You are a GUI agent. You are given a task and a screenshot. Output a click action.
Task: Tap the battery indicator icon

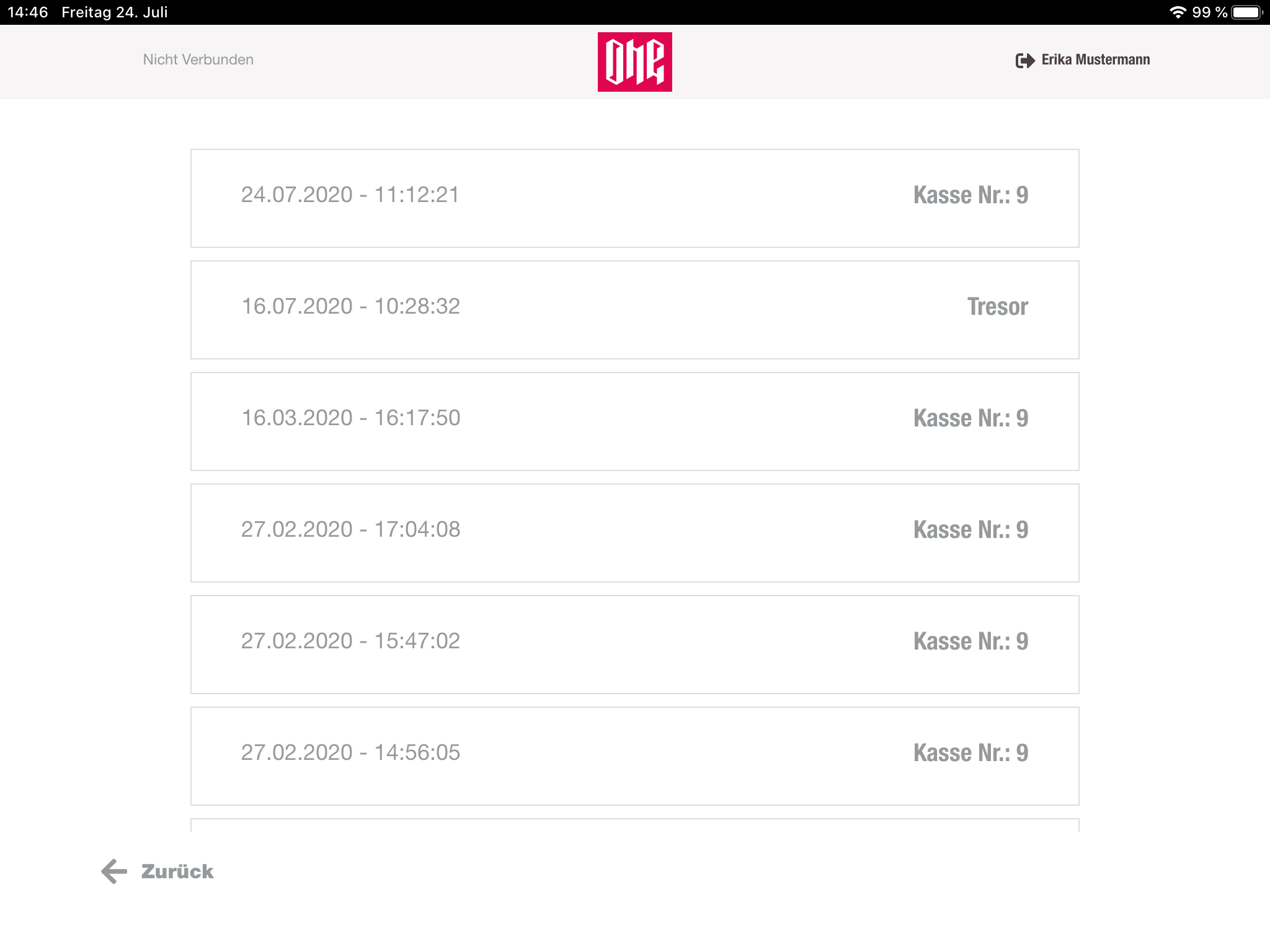coord(1247,12)
